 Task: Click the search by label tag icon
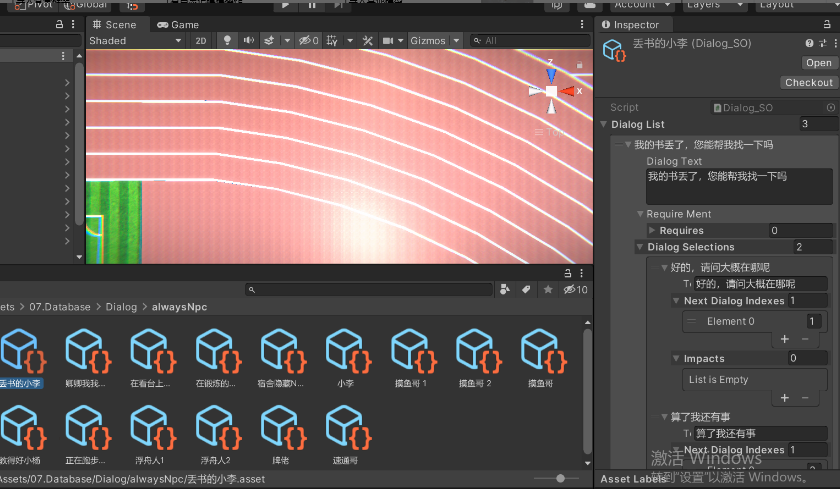point(526,290)
